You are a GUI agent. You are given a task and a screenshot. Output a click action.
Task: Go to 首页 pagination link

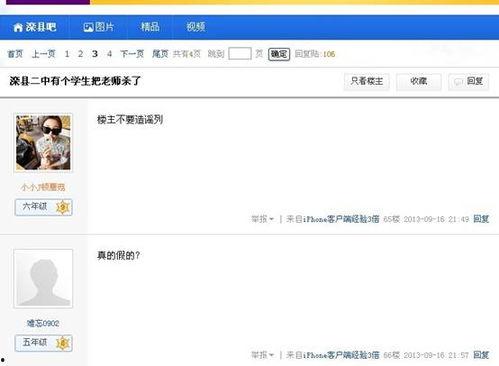15,54
